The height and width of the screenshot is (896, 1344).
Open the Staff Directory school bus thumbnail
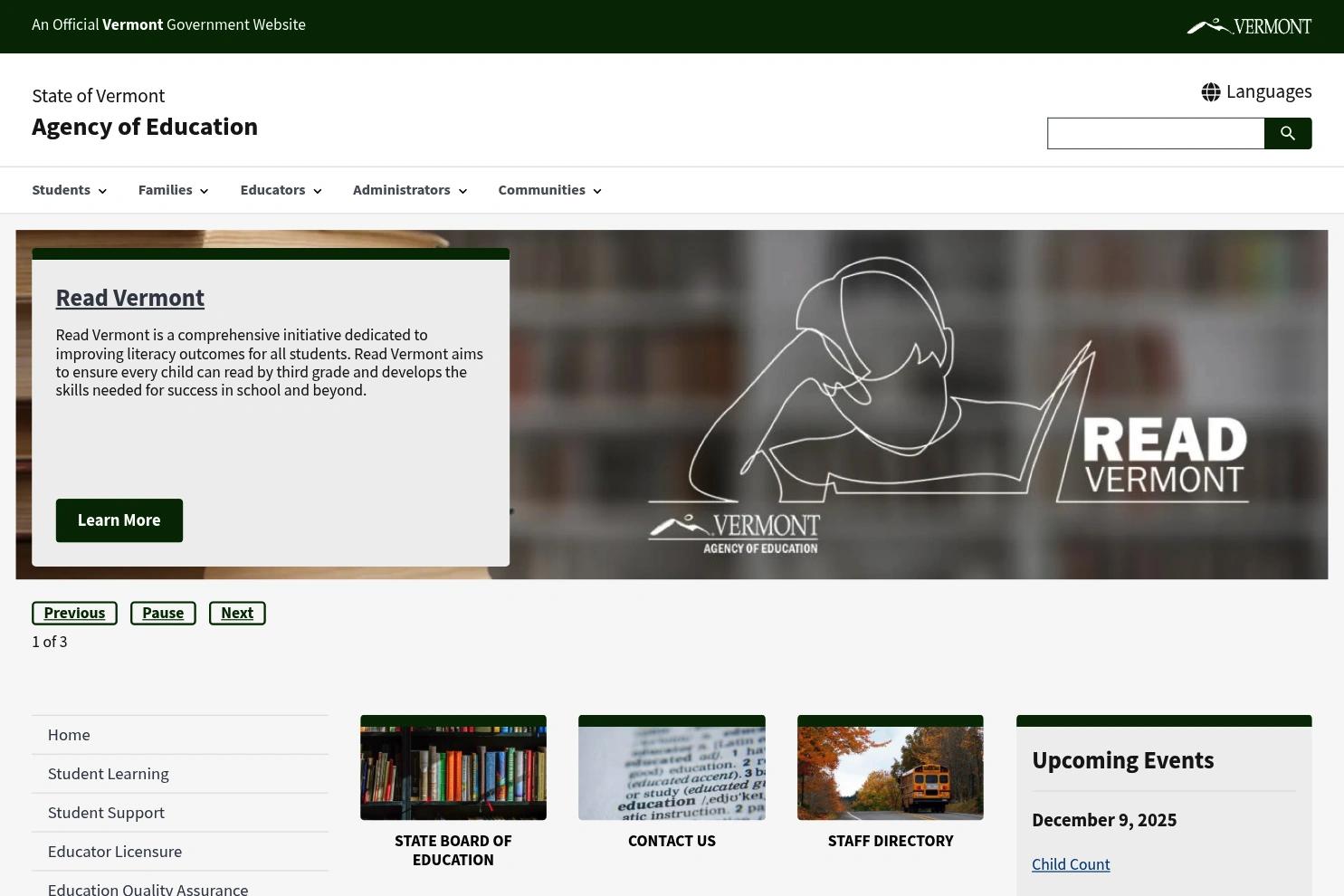click(x=891, y=767)
